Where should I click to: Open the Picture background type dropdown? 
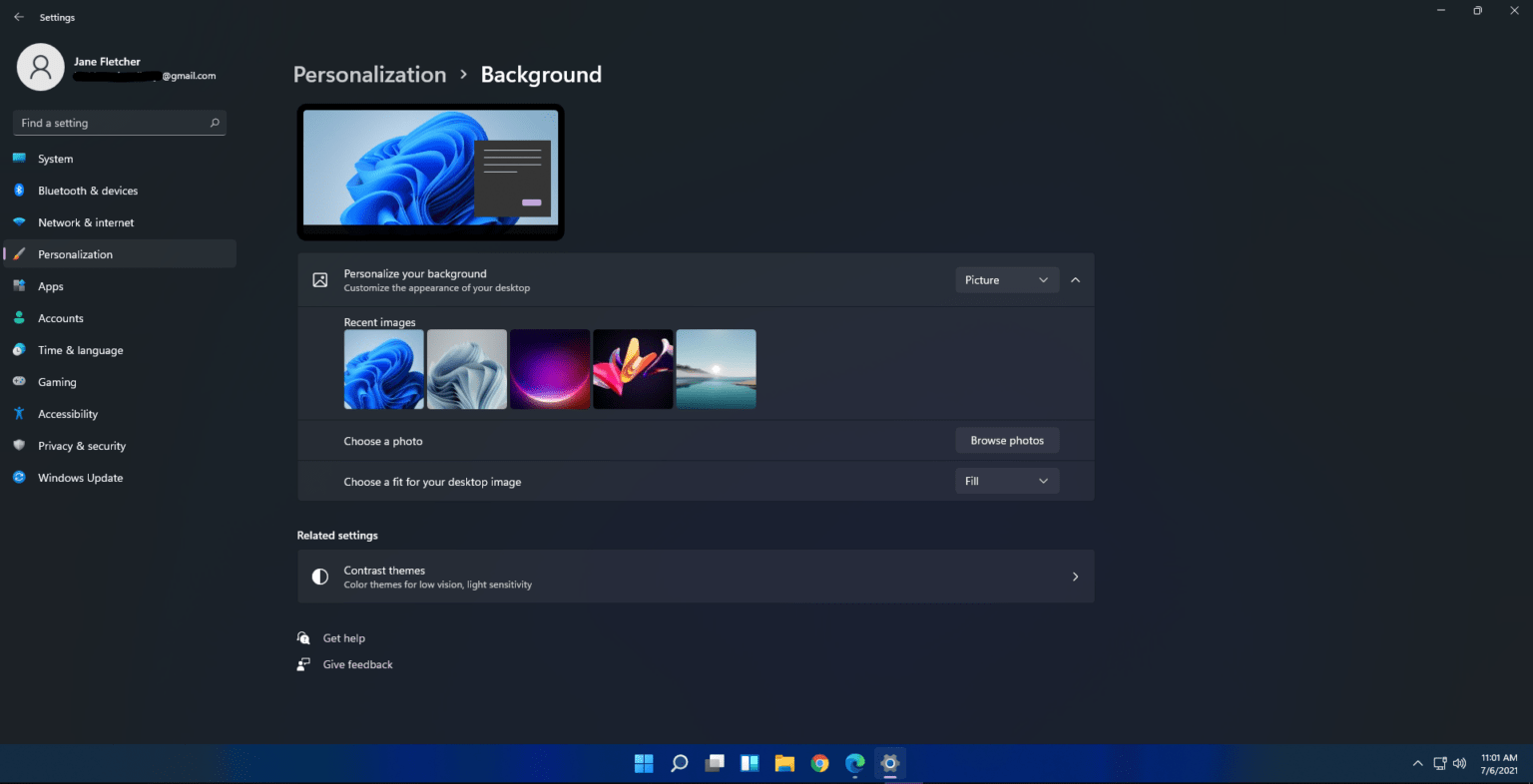pos(1006,279)
